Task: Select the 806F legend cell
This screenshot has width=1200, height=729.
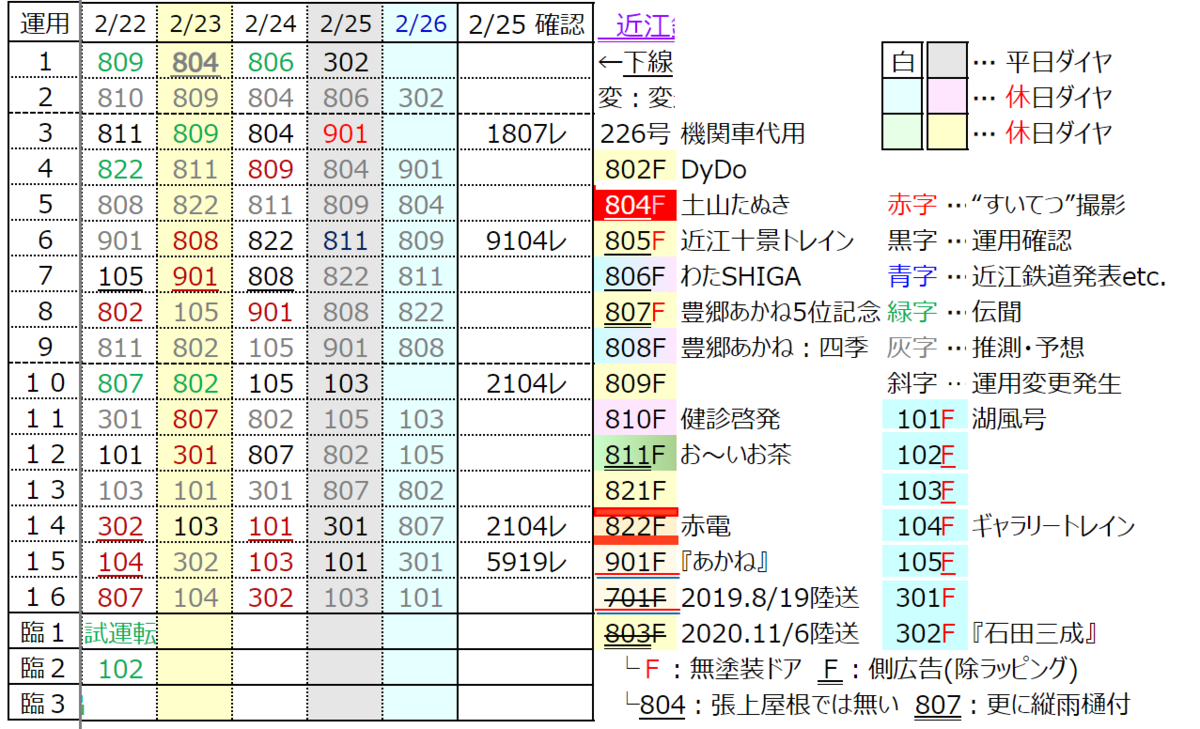Action: [634, 277]
